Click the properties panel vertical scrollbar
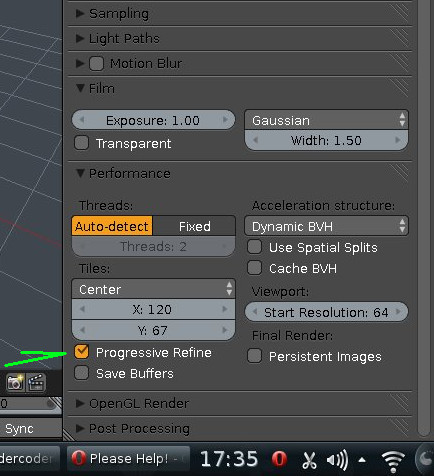 click(x=424, y=217)
